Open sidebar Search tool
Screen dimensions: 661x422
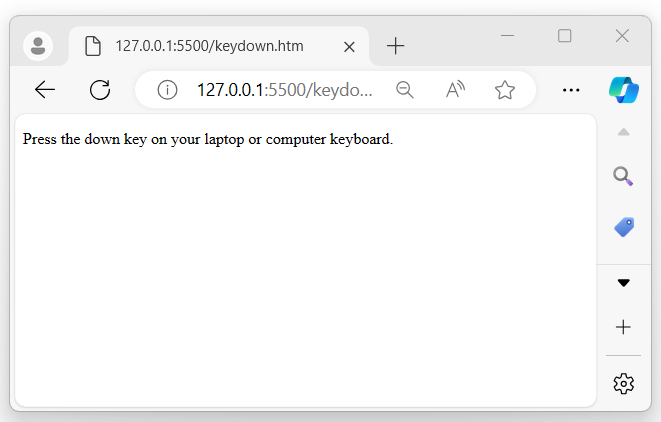point(623,177)
